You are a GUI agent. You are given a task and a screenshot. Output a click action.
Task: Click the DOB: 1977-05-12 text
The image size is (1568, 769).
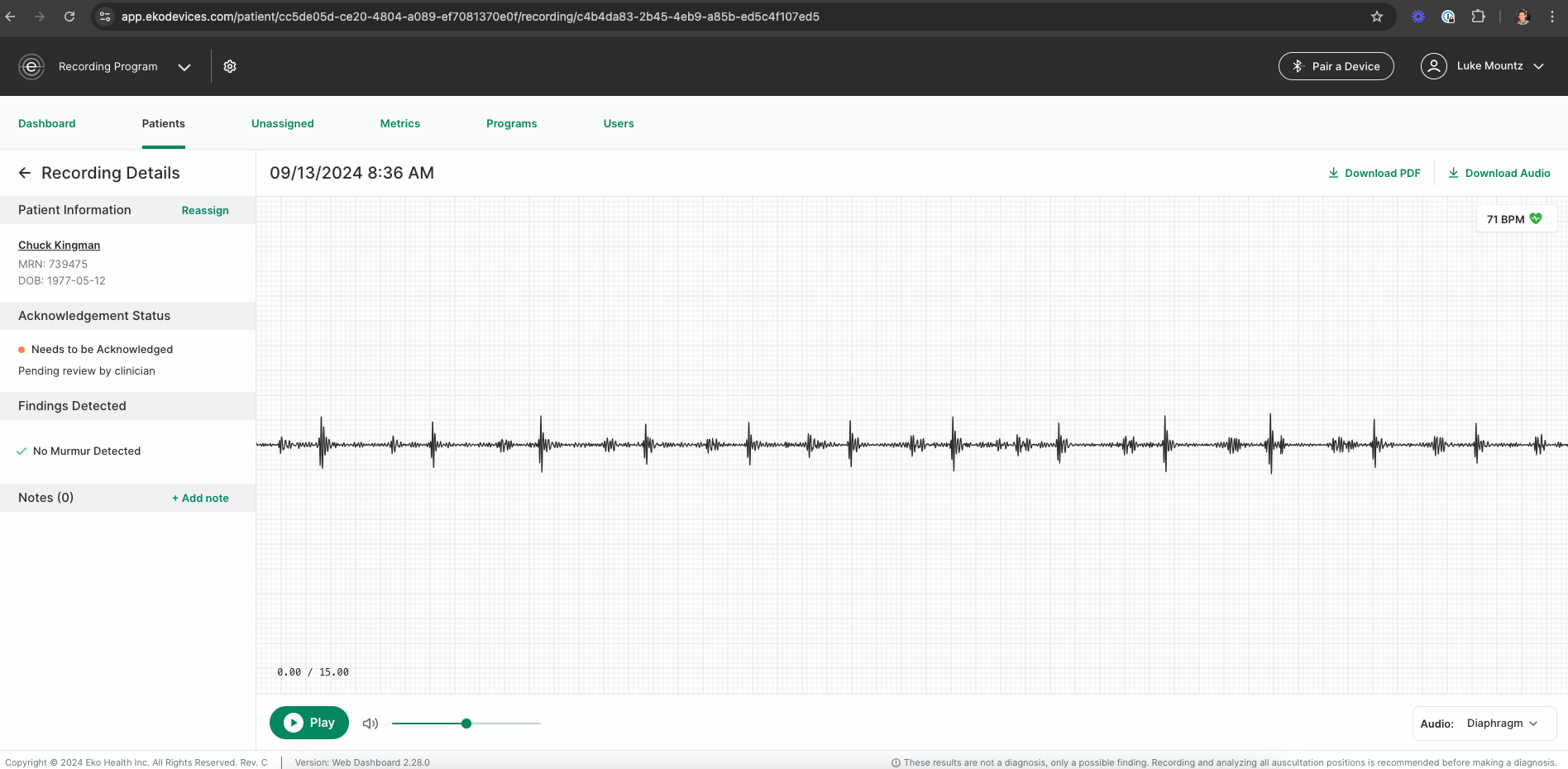(62, 280)
